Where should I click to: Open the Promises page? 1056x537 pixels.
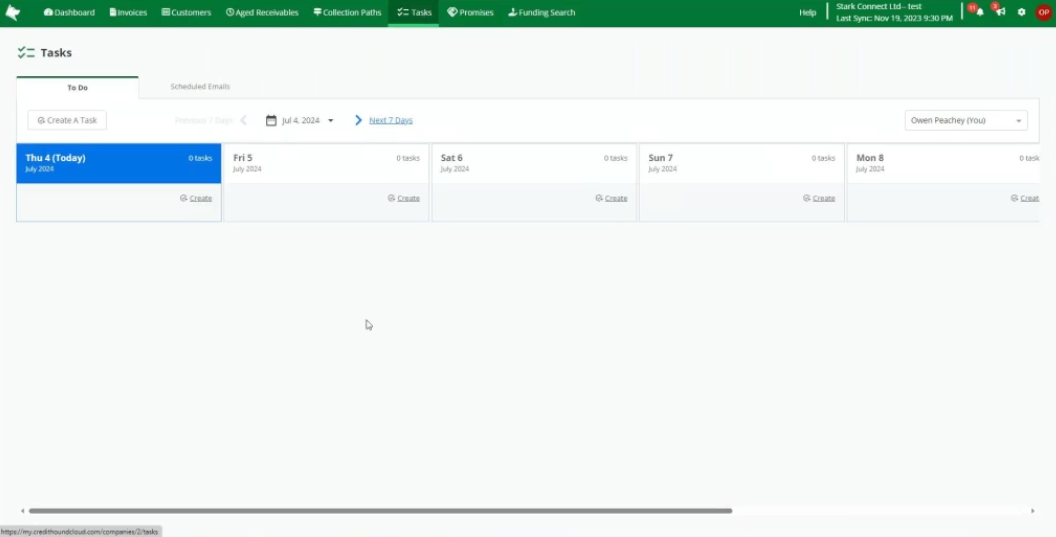pos(470,12)
